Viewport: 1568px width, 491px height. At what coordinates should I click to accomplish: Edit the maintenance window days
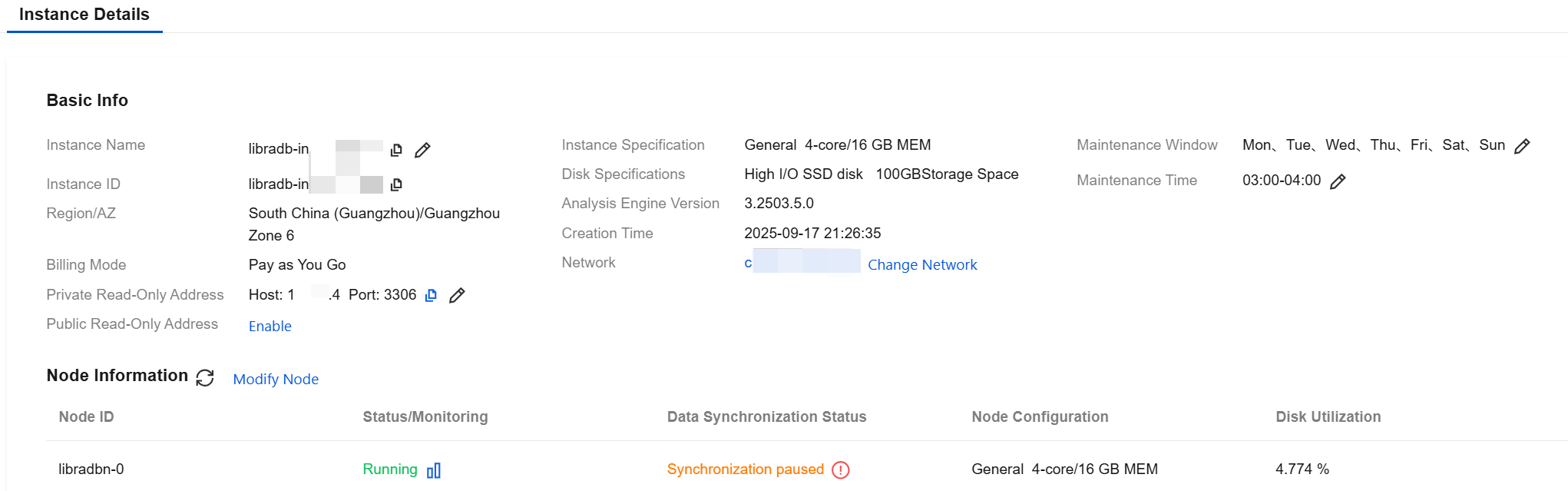(x=1522, y=146)
